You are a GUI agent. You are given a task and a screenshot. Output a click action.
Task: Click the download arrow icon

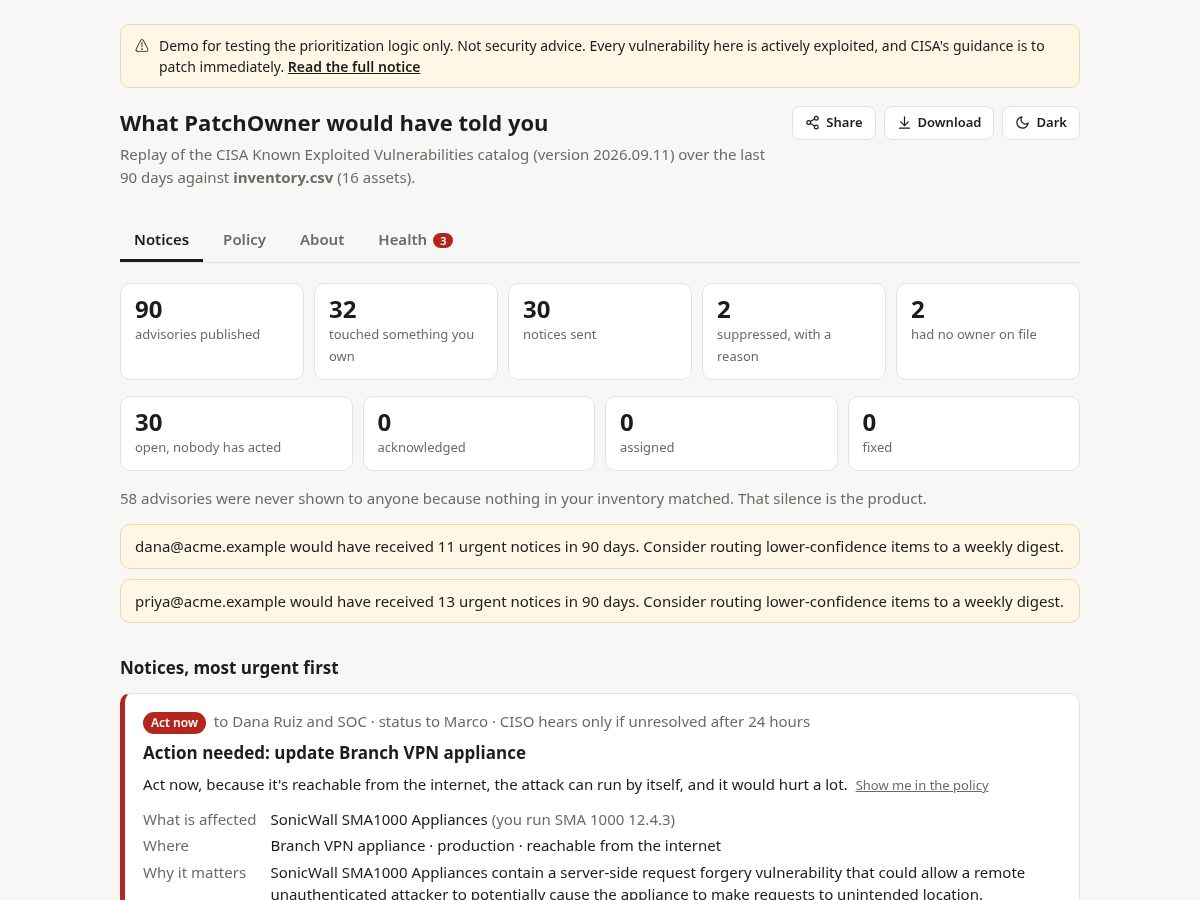coord(904,123)
